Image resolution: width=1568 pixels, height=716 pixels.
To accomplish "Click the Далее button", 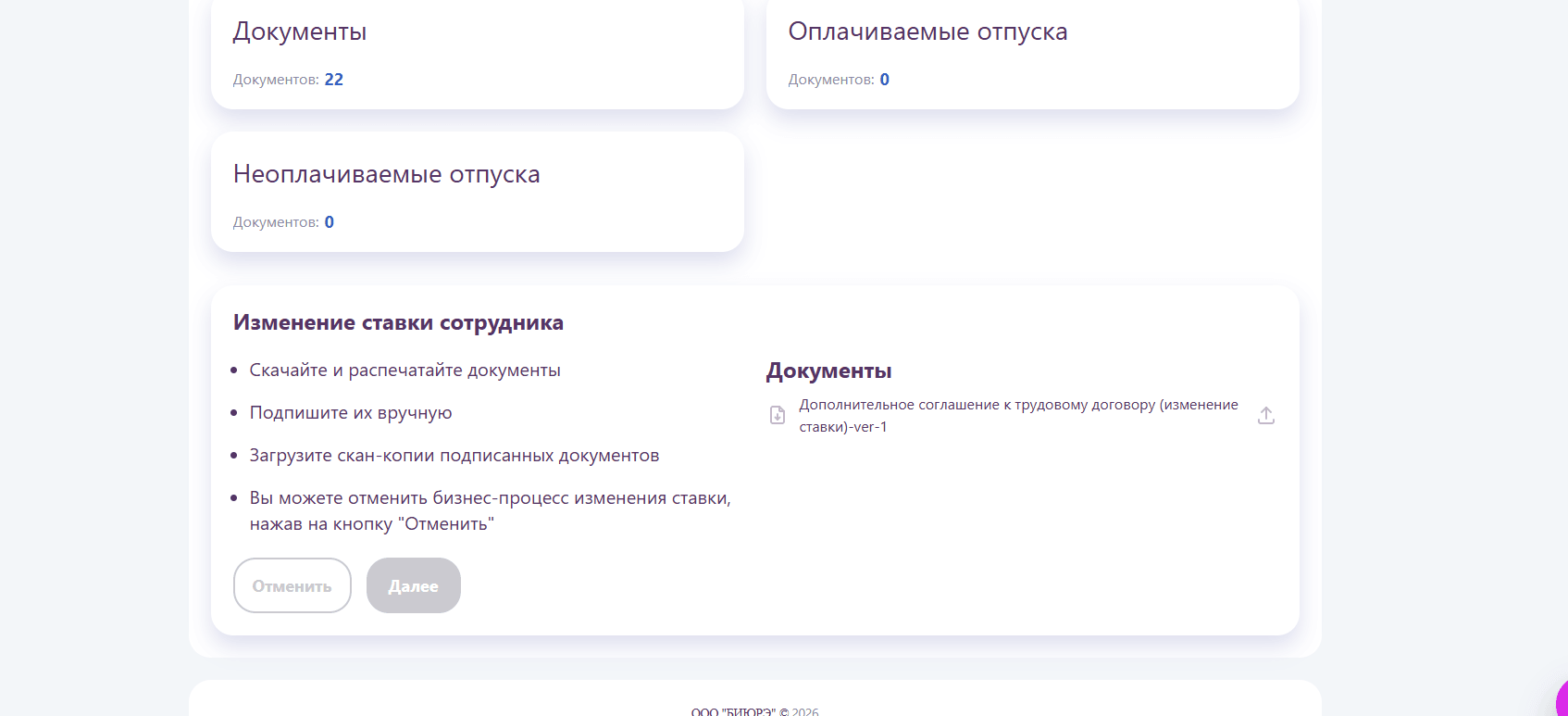I will click(x=414, y=585).
